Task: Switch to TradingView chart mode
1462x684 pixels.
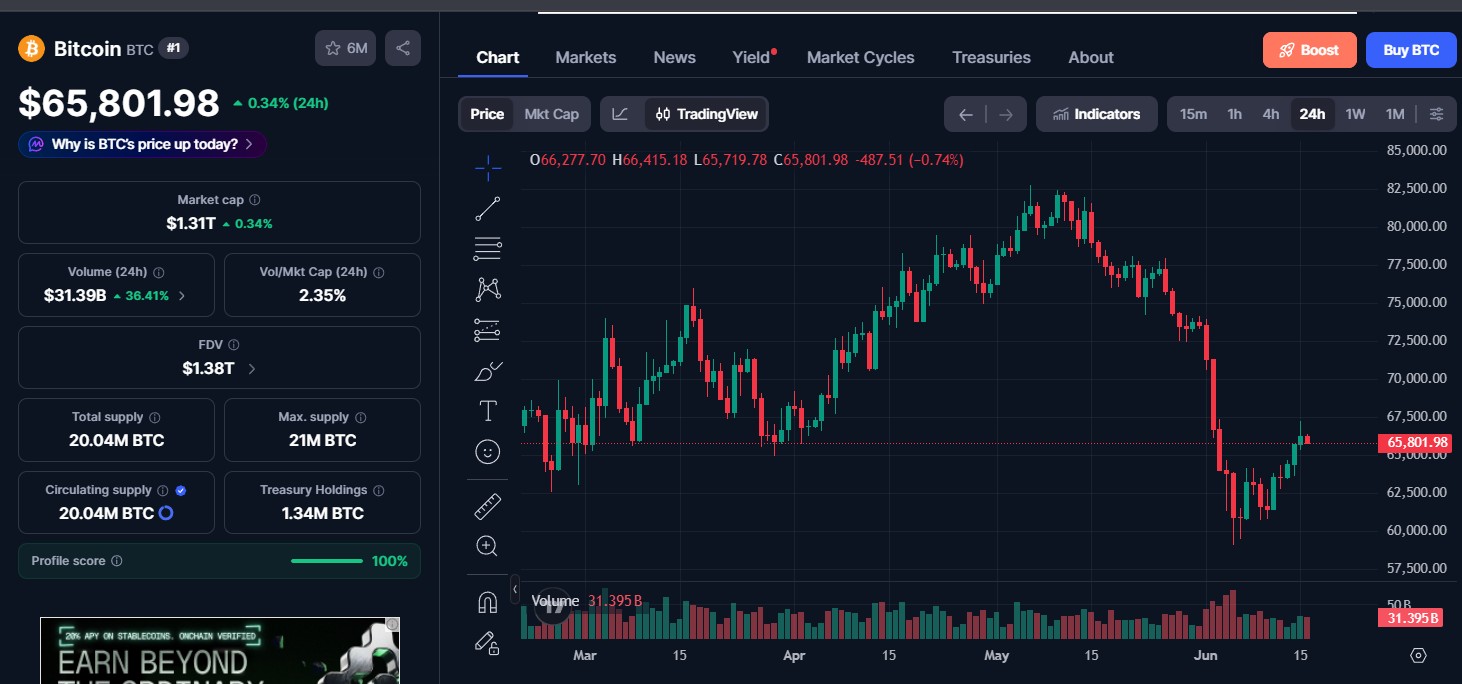Action: (707, 114)
